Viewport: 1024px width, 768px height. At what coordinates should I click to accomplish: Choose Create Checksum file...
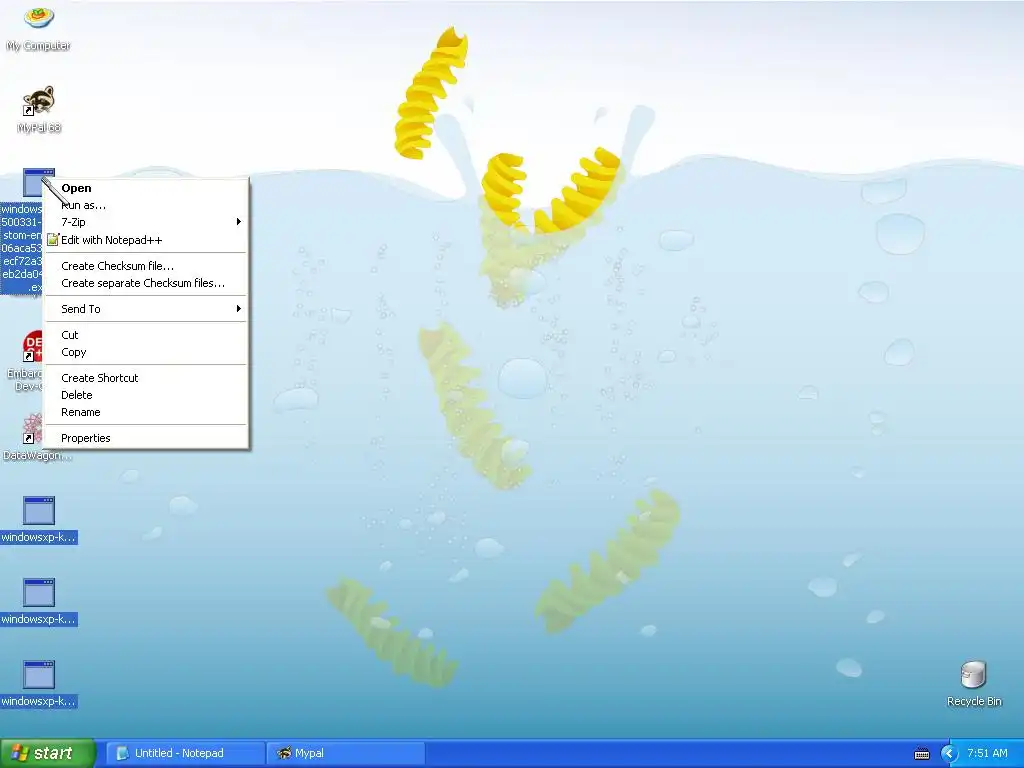click(146, 266)
